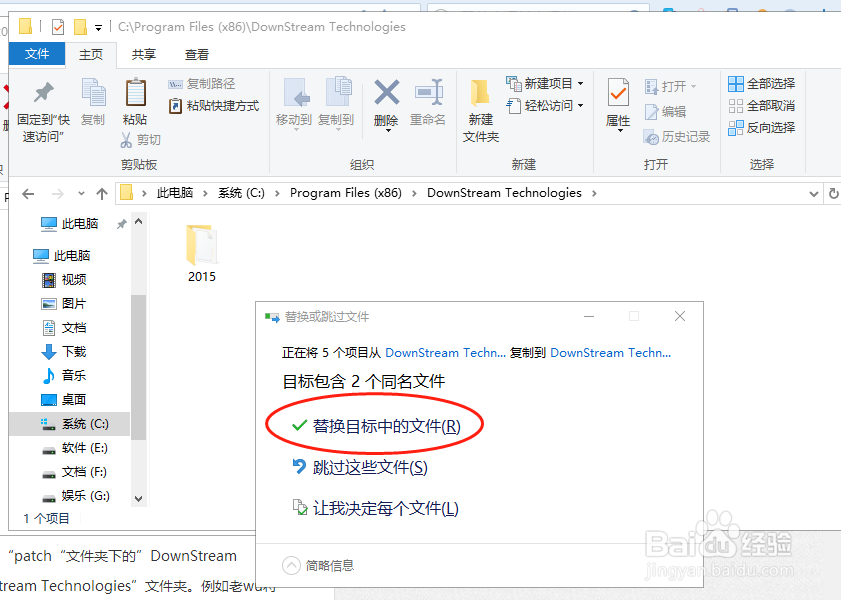Click the destination DownStream Techn... link
This screenshot has height=600, width=841.
610,353
